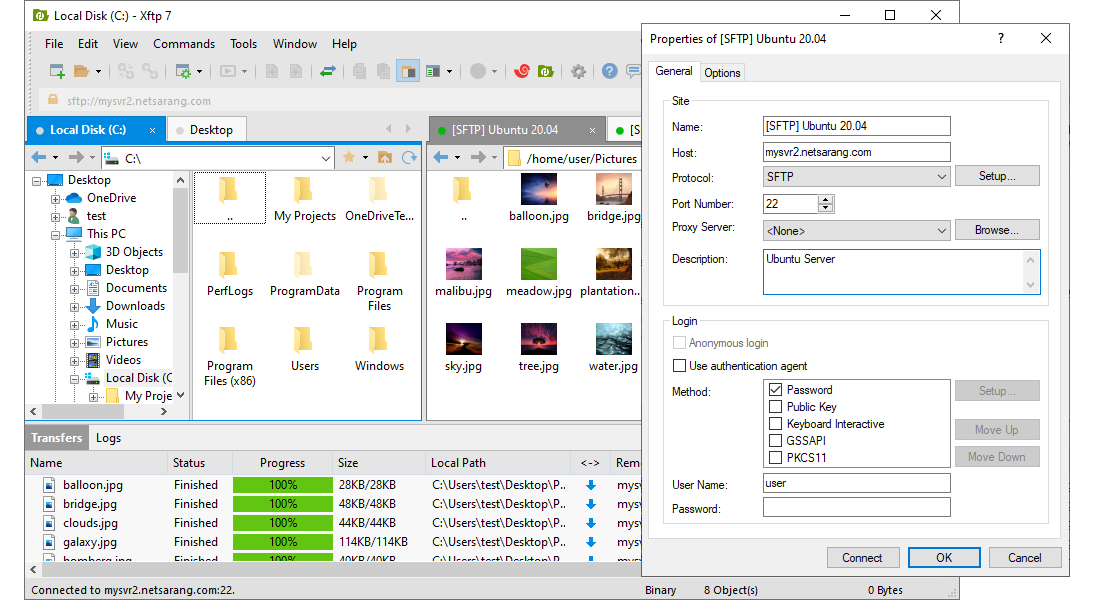Screen dimensions: 1100x600
Task: Go back in local pane
Action: tap(39, 158)
